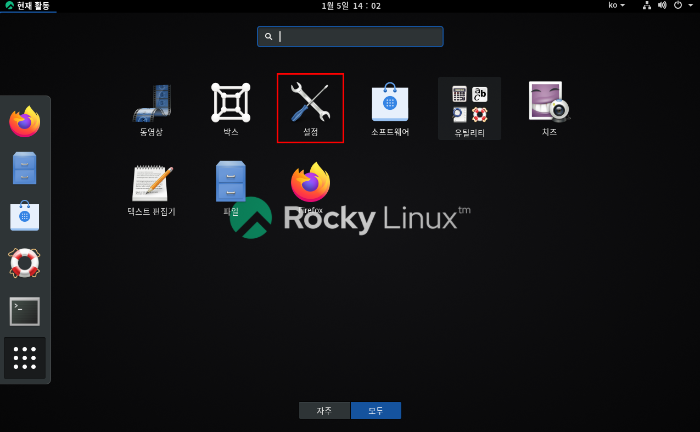This screenshot has width=700, height=432.
Task: Toggle the show applications grid button
Action: coord(25,358)
